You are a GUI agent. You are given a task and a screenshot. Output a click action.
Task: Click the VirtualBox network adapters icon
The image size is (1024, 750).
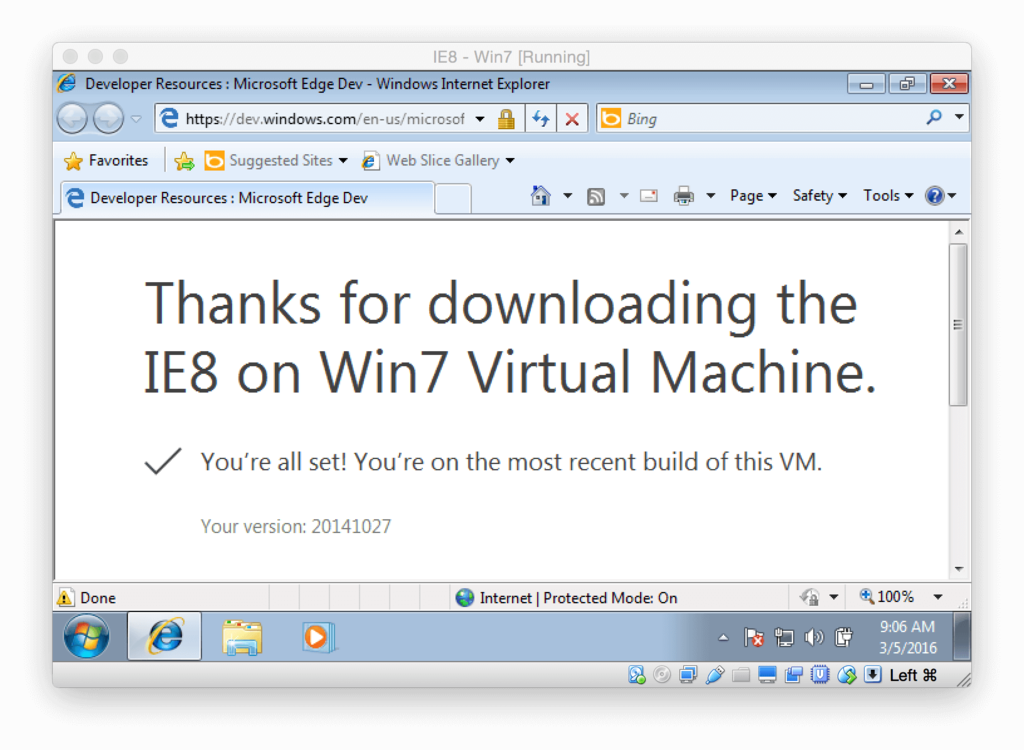coord(688,675)
